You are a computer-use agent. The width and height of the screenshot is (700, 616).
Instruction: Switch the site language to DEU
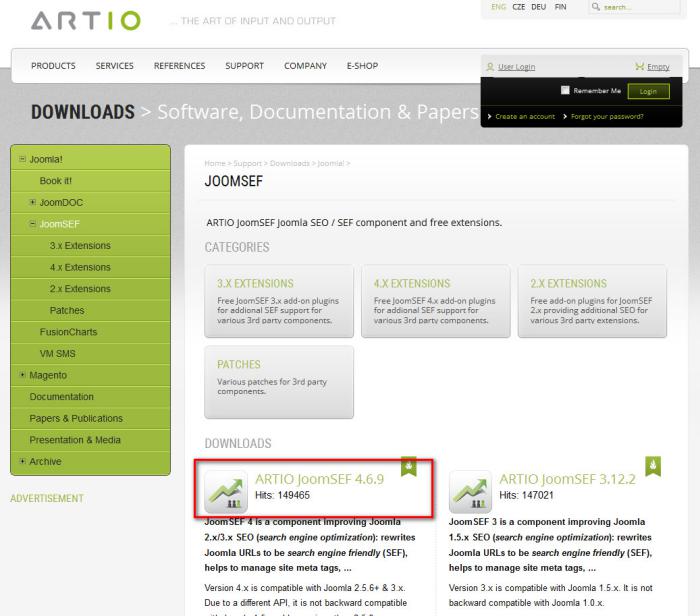538,8
